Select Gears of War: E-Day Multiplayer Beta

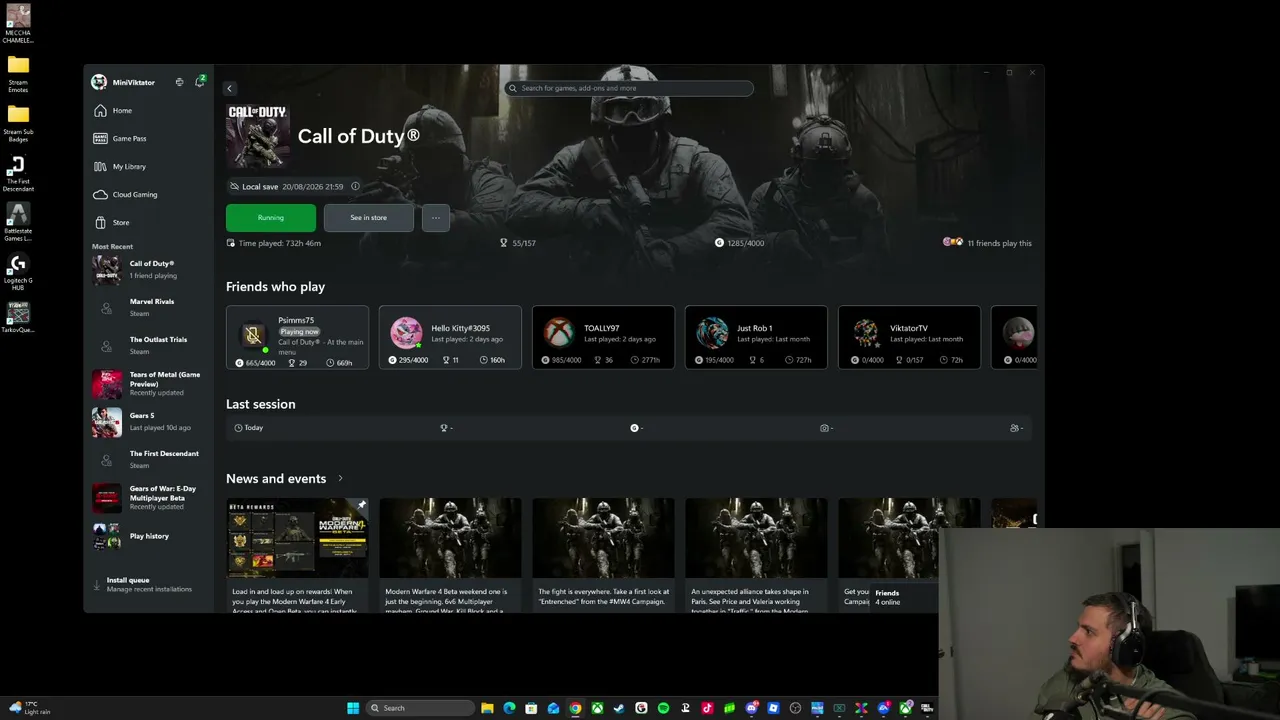tap(148, 498)
